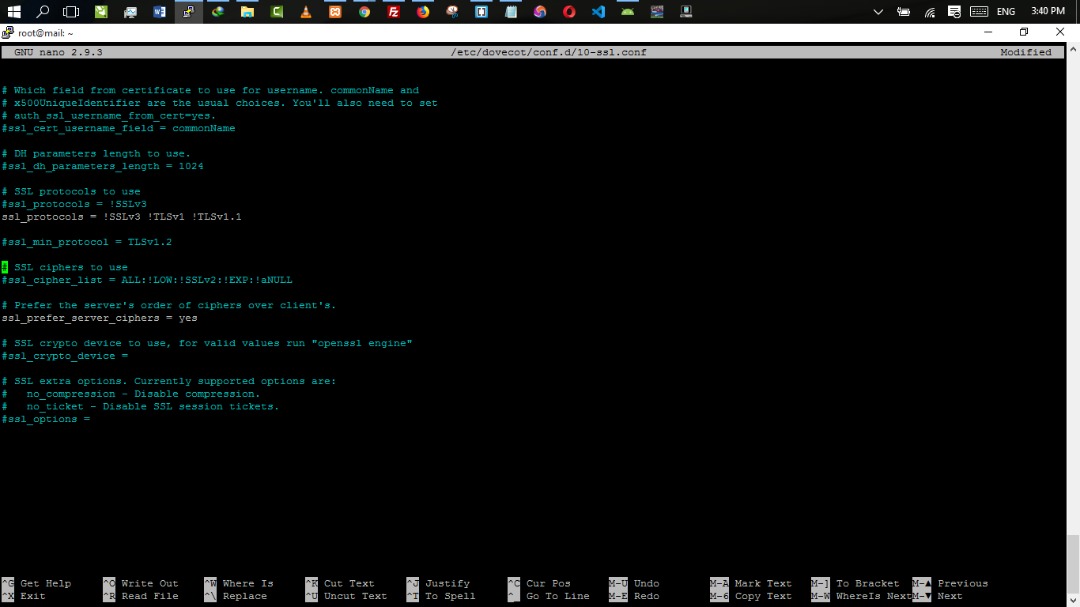Open the 3:40 PM clock flyout

point(1047,12)
